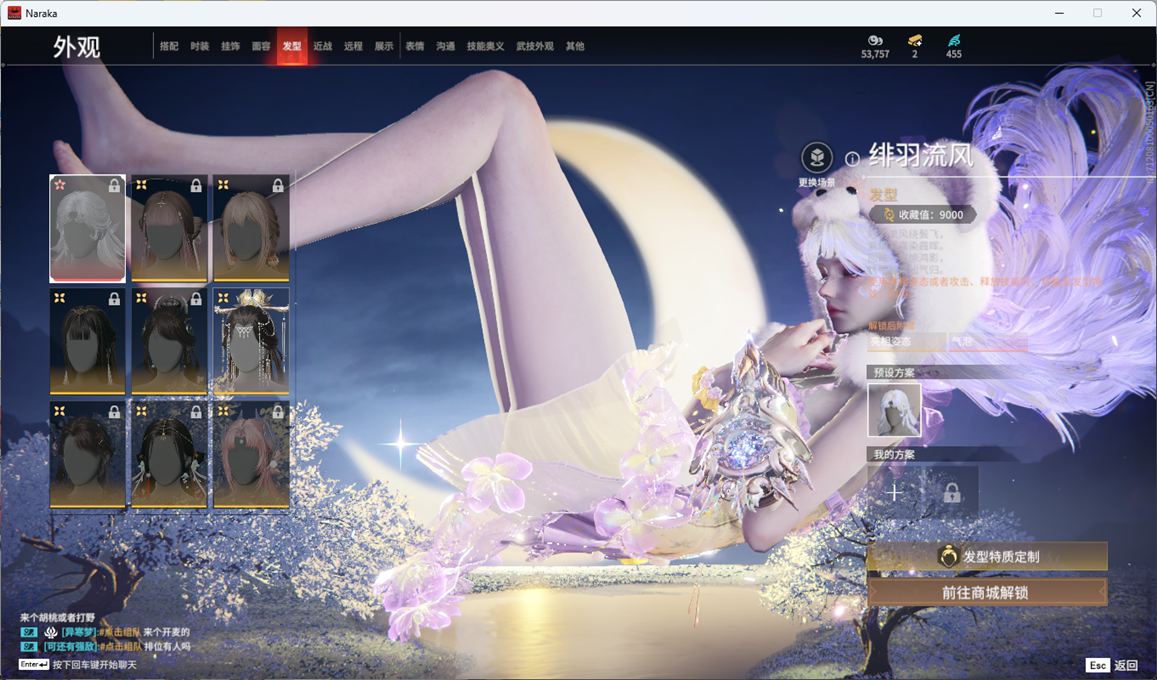This screenshot has height=680, width=1157.
Task: Click the 更换场景 scene change icon
Action: 817,158
